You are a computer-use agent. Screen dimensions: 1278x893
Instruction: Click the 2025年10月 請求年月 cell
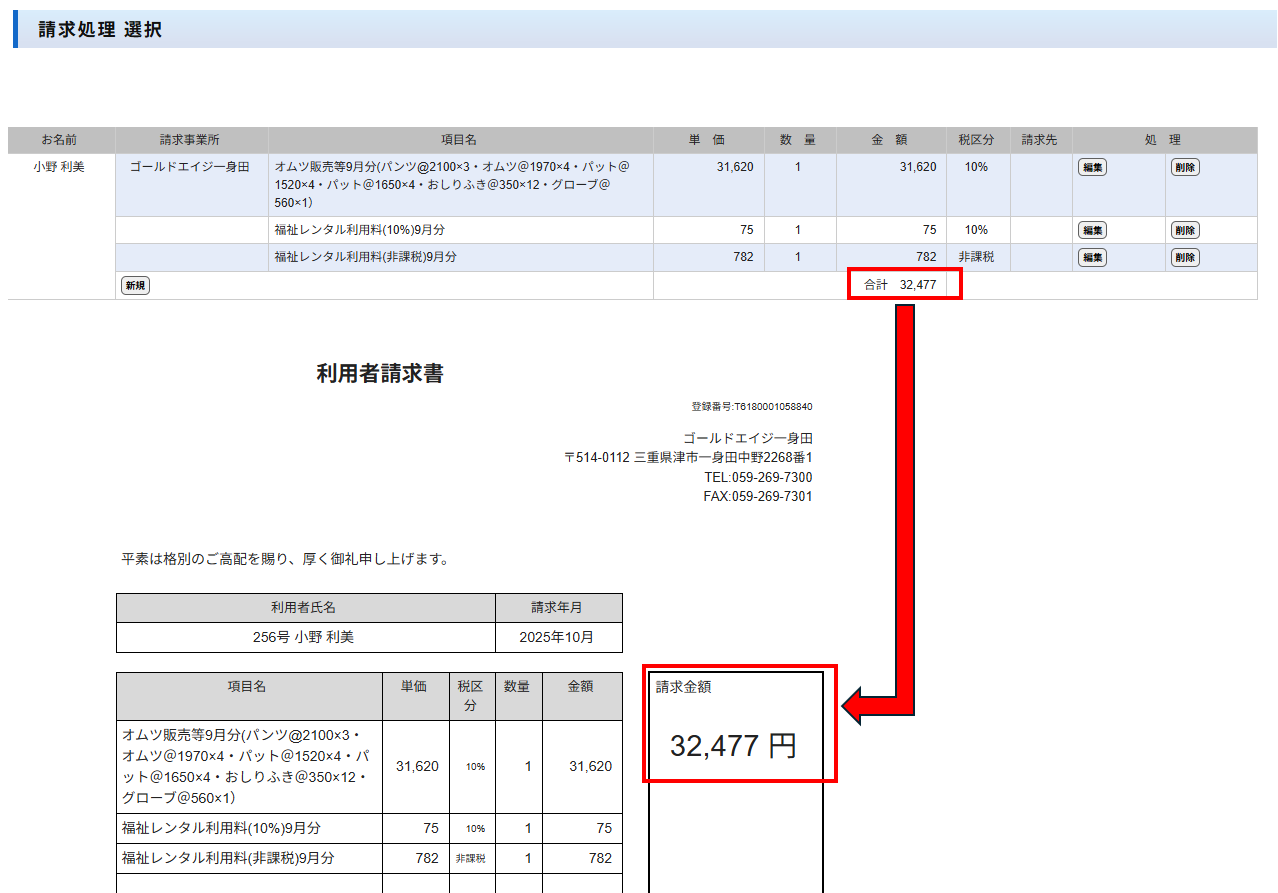(x=557, y=637)
